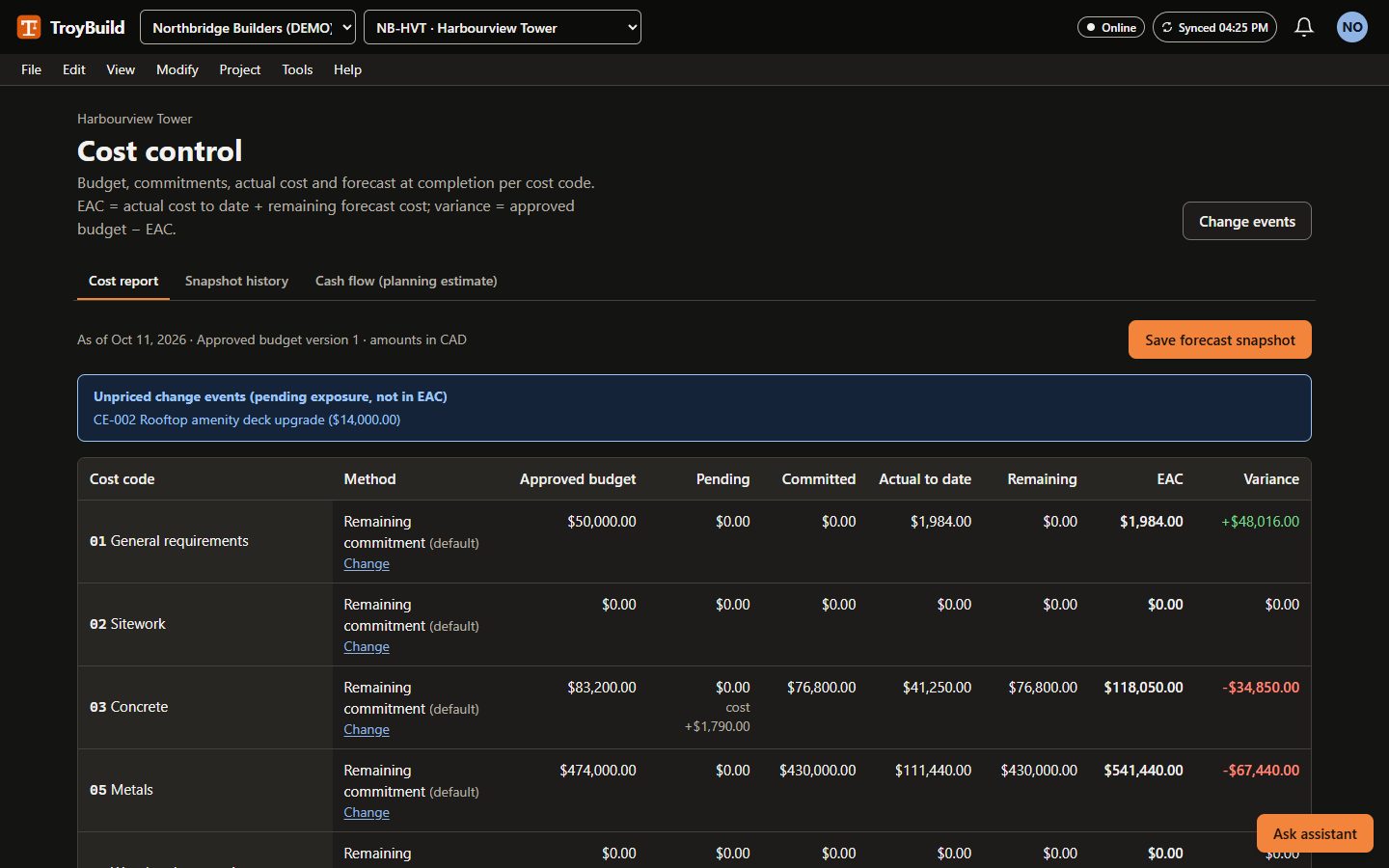Viewport: 1389px width, 868px height.
Task: Click the Harbourview Tower breadcrumb text
Action: click(135, 119)
